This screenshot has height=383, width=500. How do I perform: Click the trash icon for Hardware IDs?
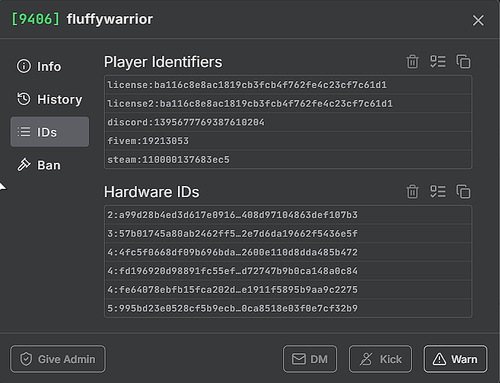[412, 192]
